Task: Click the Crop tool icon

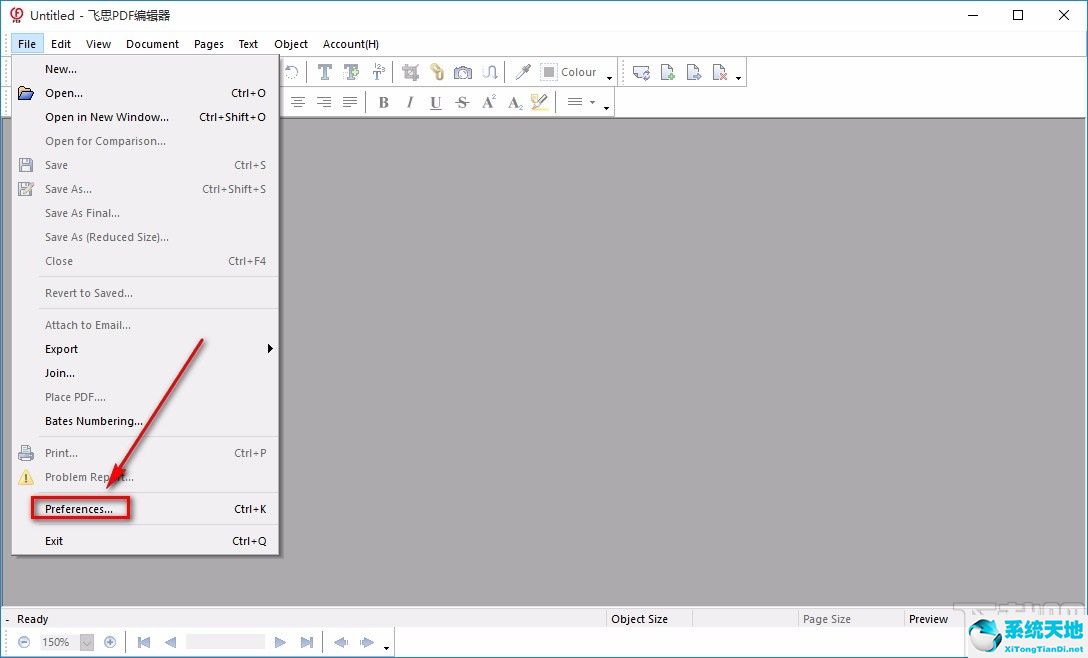Action: 410,72
